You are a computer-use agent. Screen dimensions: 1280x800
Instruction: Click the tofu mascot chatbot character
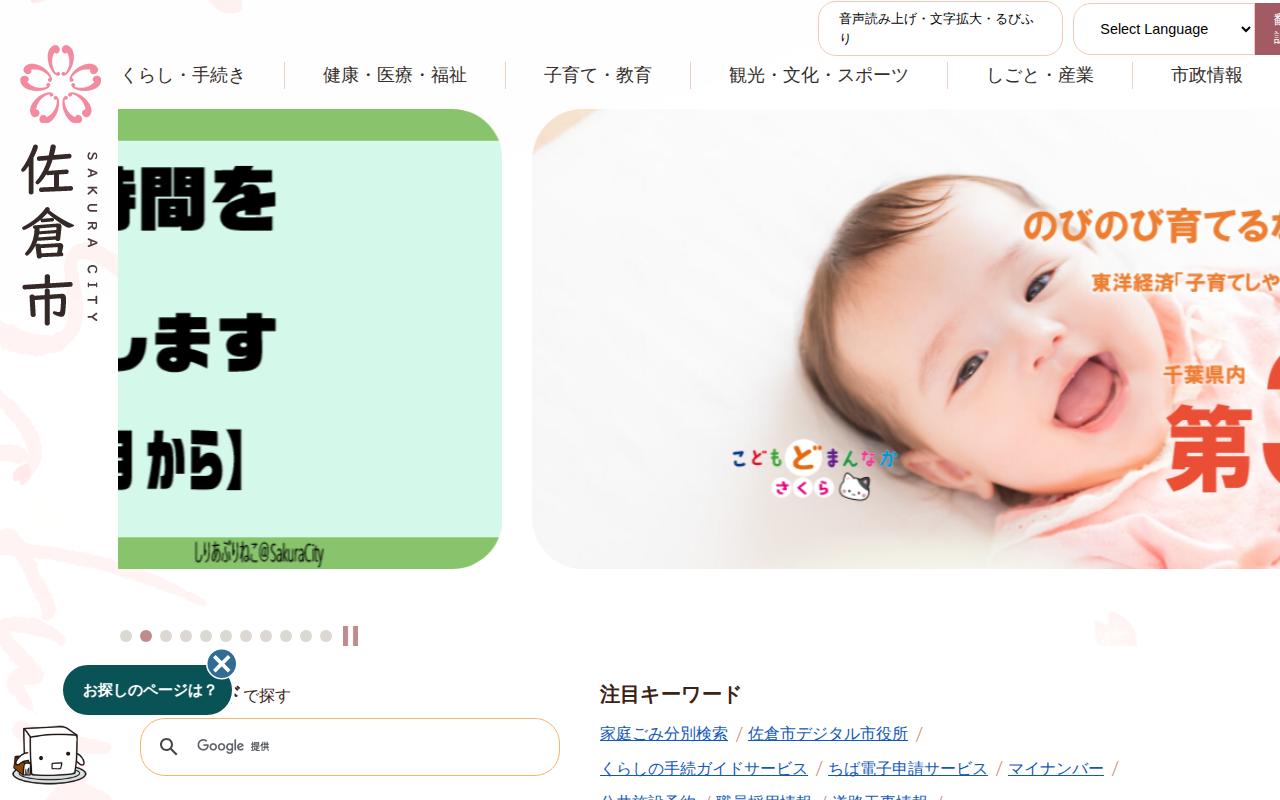[49, 755]
